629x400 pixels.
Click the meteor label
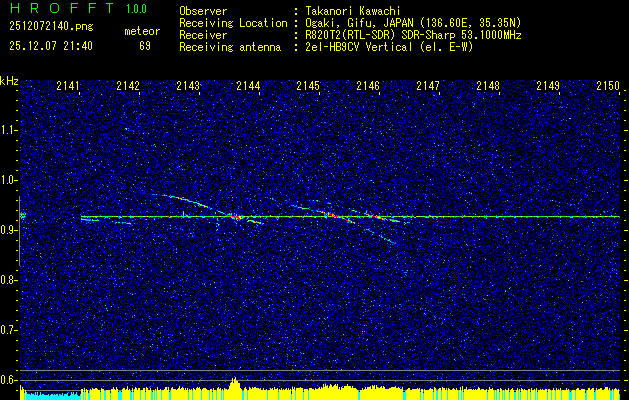click(x=142, y=31)
